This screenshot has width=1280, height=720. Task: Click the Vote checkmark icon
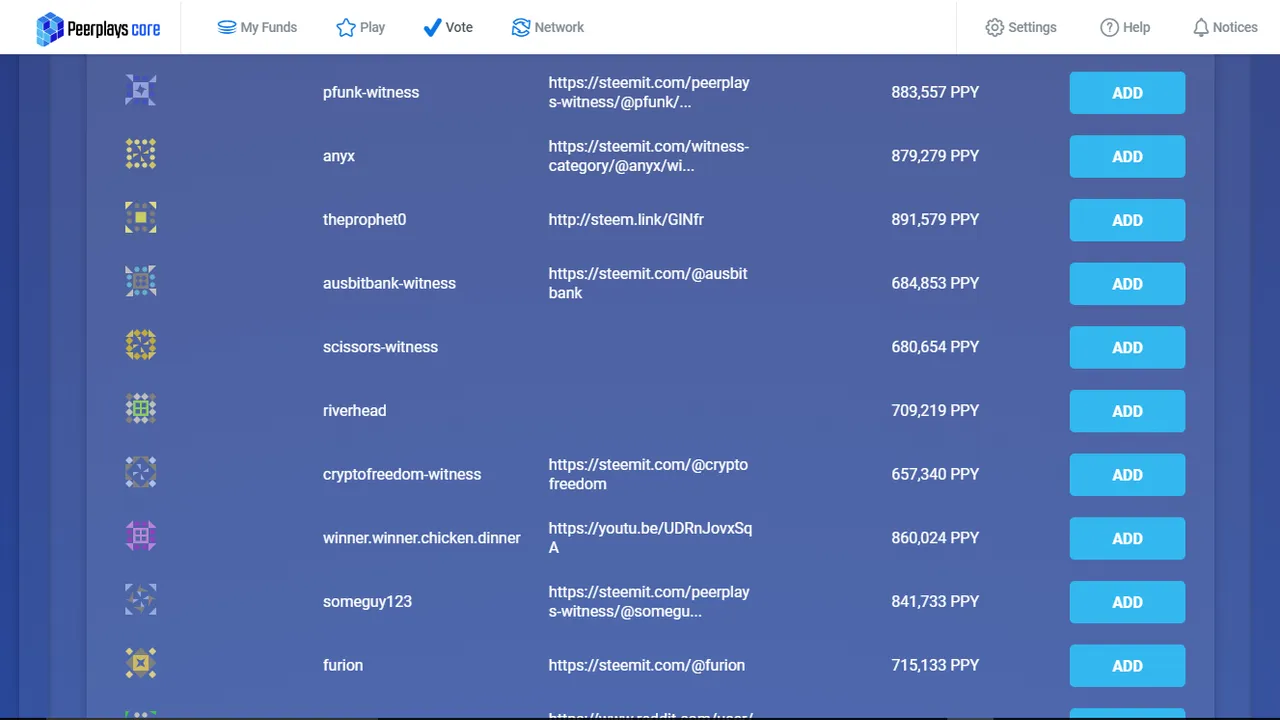click(x=432, y=27)
